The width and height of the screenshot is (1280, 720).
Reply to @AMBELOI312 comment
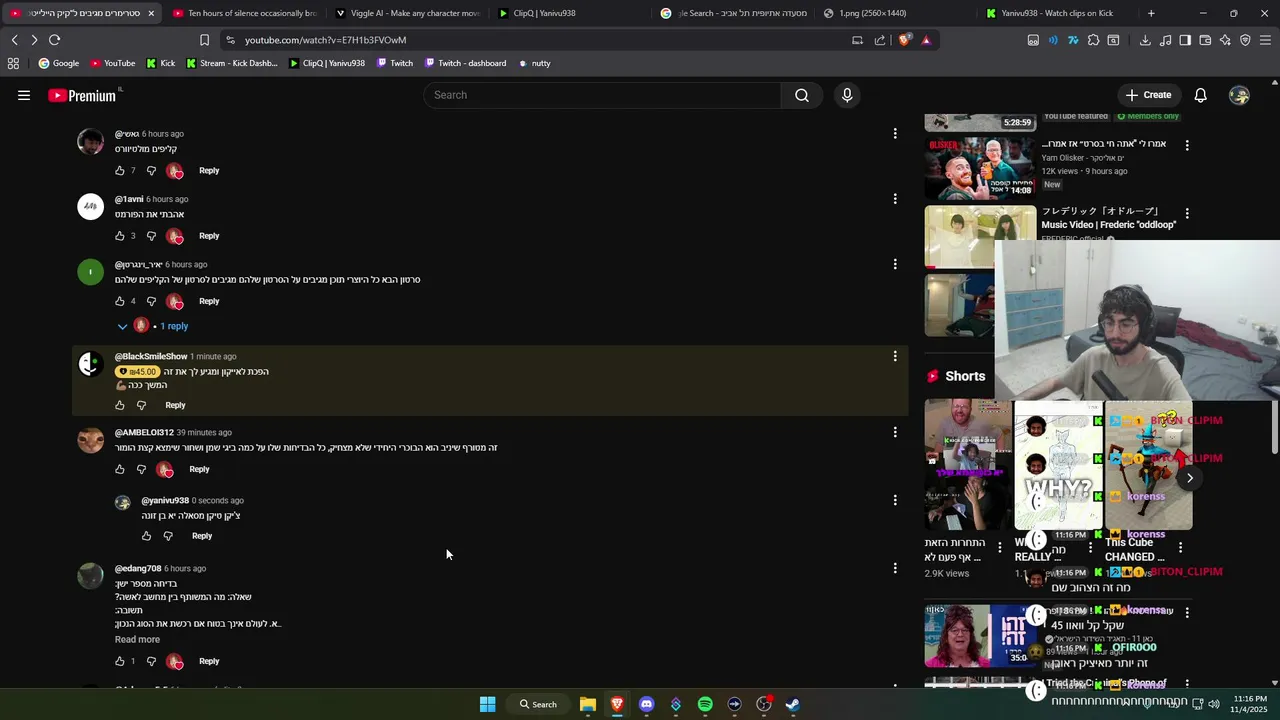[x=199, y=469]
